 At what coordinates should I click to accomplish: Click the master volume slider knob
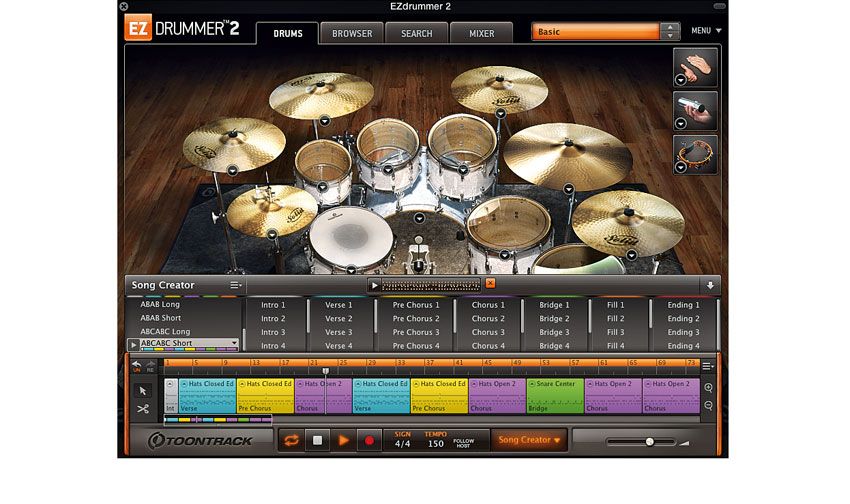(x=649, y=442)
